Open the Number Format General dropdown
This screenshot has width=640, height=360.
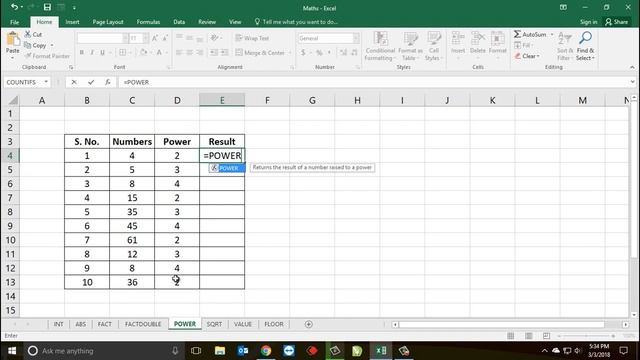(356, 38)
